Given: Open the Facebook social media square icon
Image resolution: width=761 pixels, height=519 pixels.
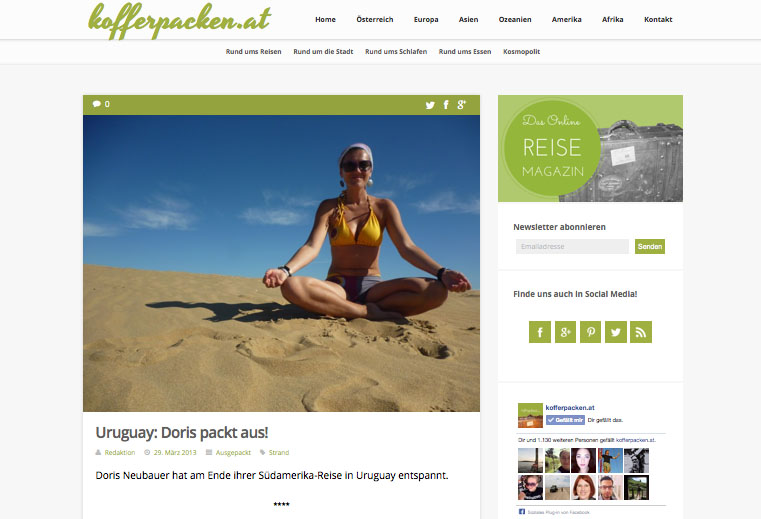Looking at the screenshot, I should tap(540, 332).
